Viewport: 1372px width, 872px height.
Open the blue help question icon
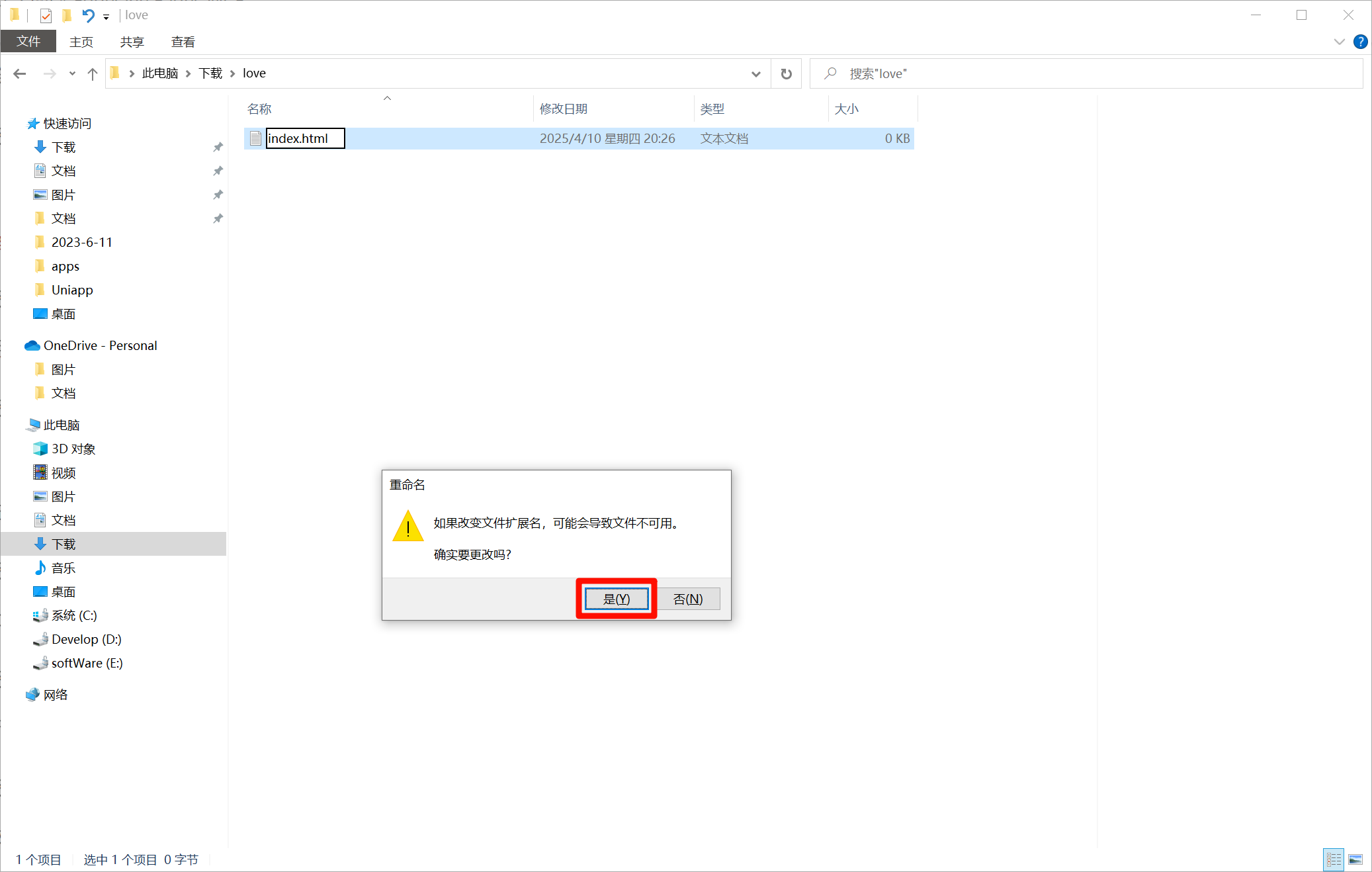pos(1360,42)
